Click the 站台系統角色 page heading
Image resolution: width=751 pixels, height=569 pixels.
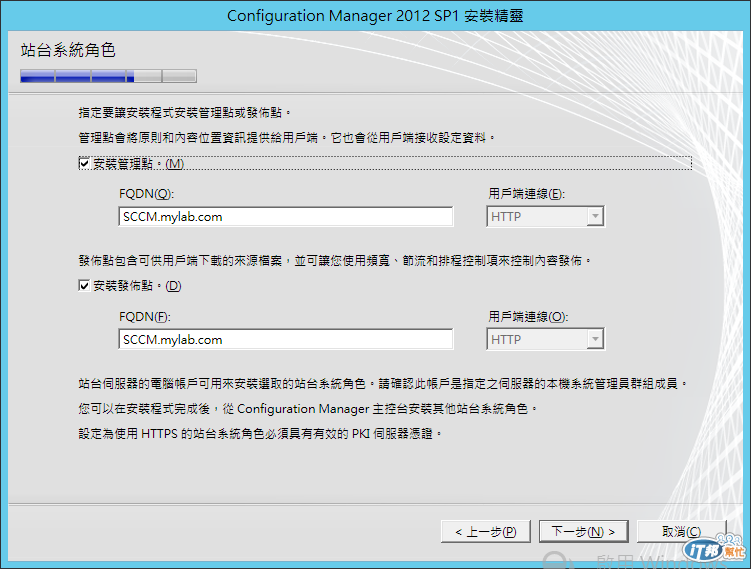(68, 50)
